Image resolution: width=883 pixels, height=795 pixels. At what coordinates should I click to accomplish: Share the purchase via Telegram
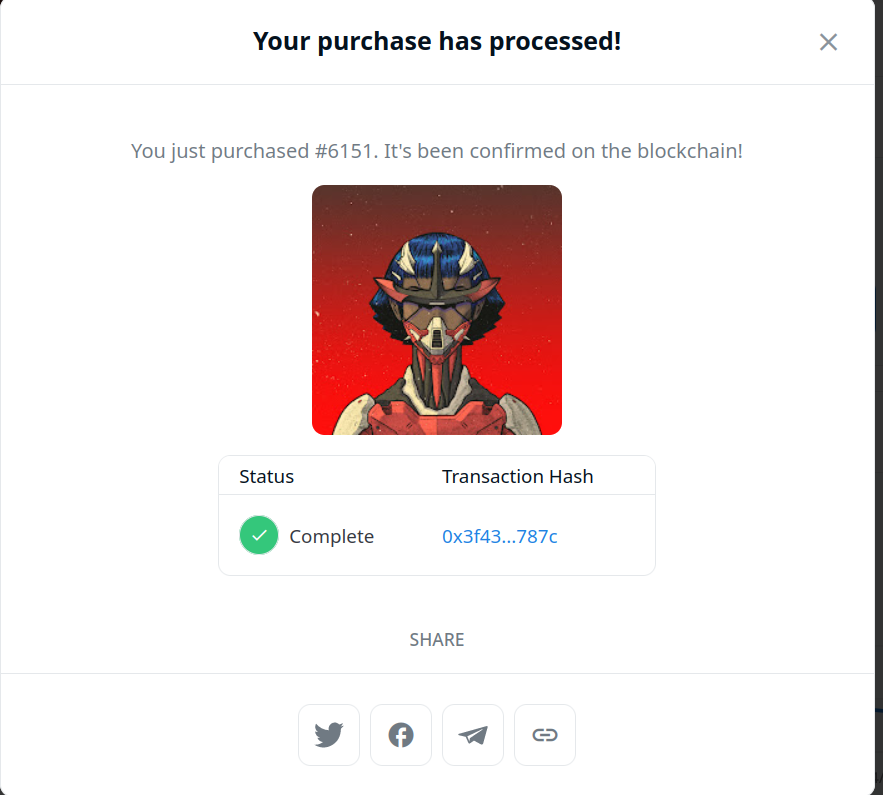[473, 735]
